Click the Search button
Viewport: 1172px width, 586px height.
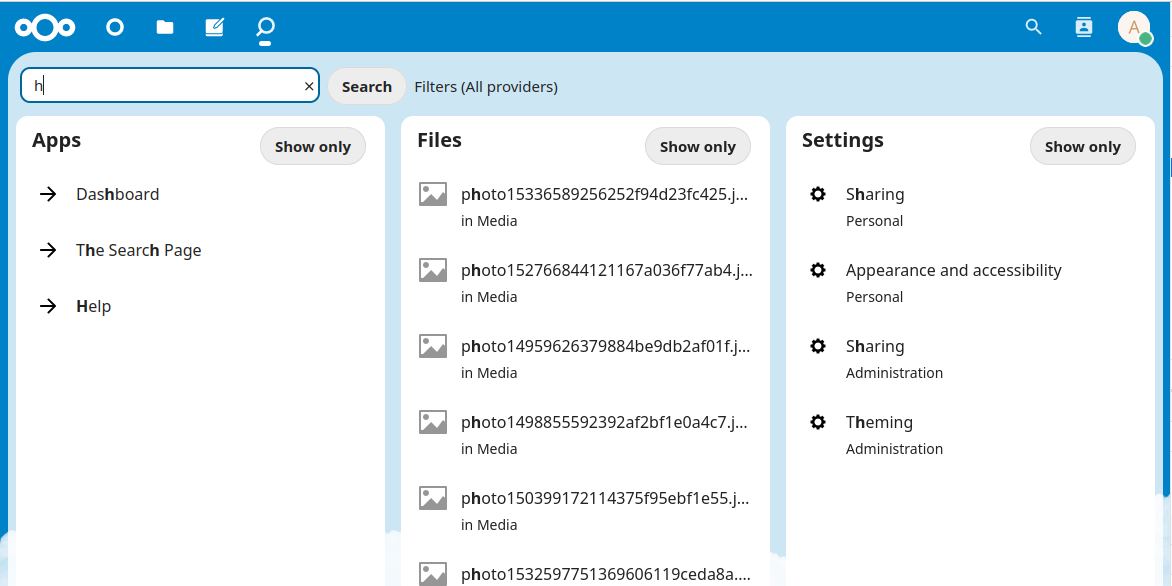[x=366, y=87]
